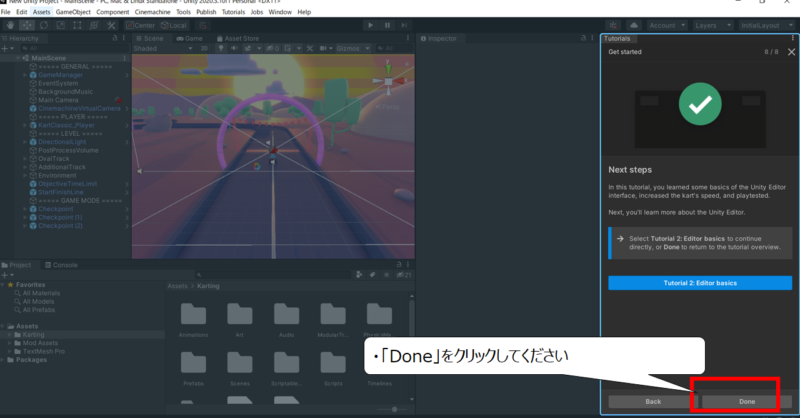Switch to the Console tab
Viewport: 800px width, 418px height.
(61, 265)
